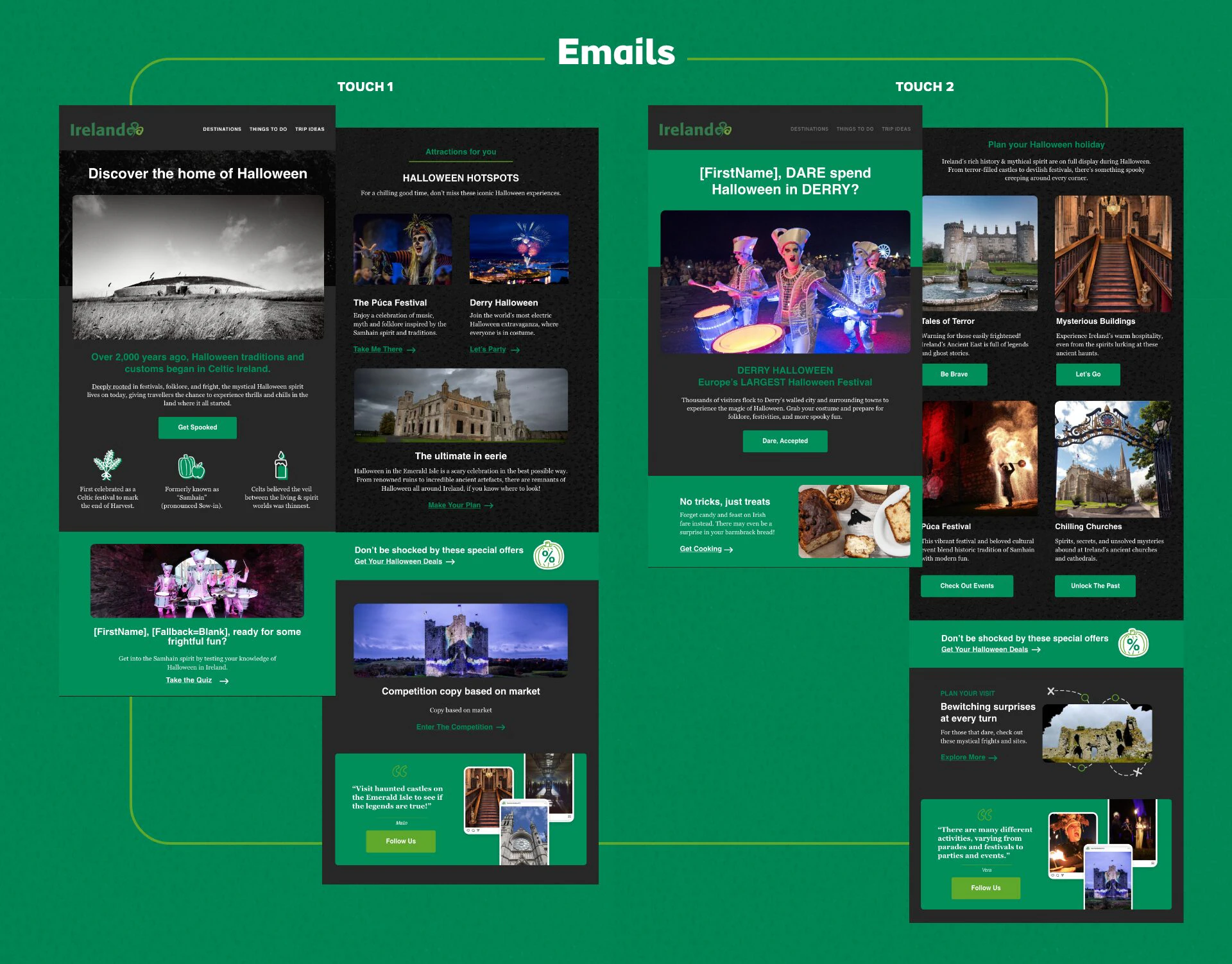Click the Chilling Churches gate image

[x=1113, y=459]
